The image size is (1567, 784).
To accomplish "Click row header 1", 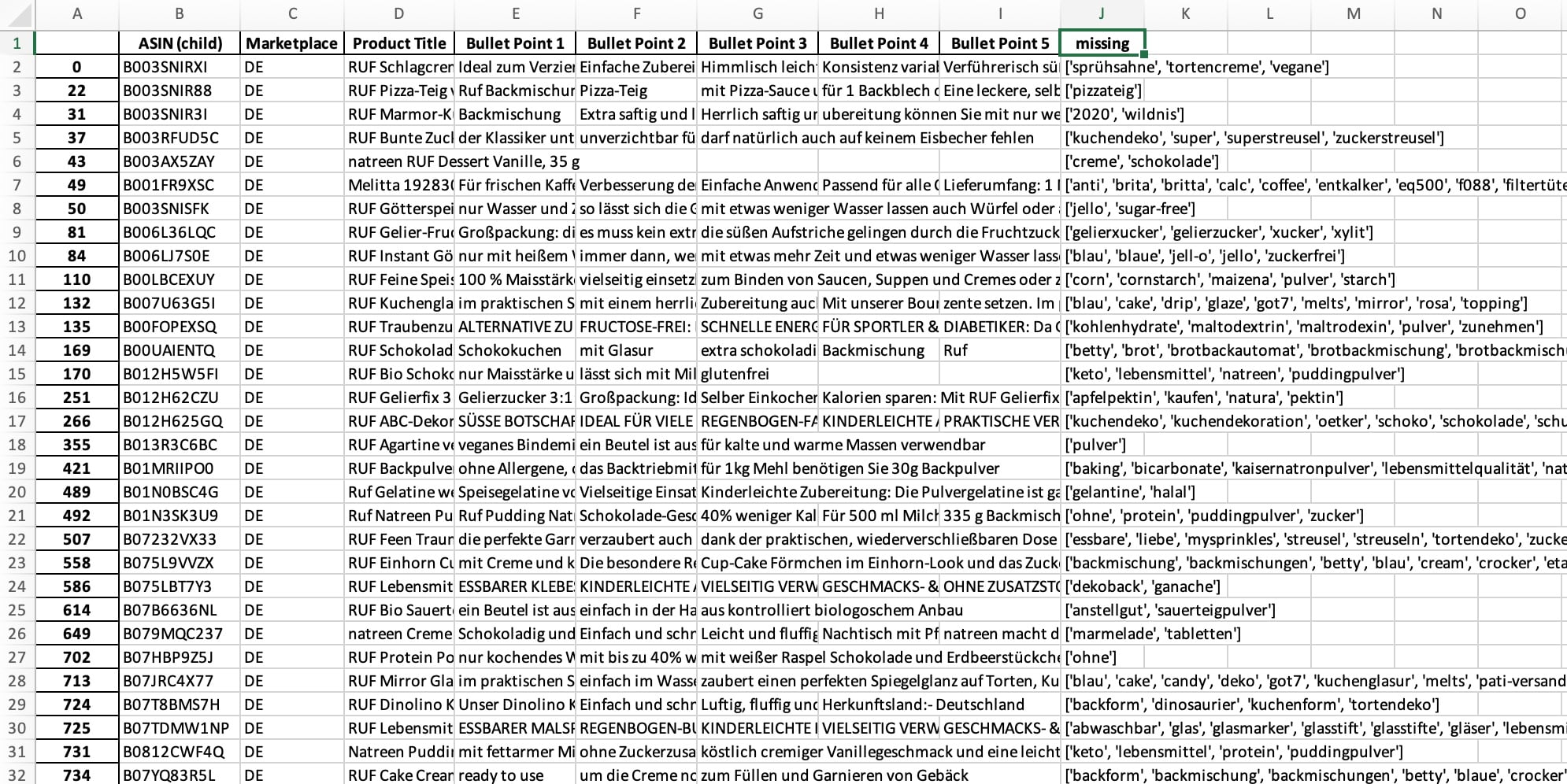I will 17,43.
